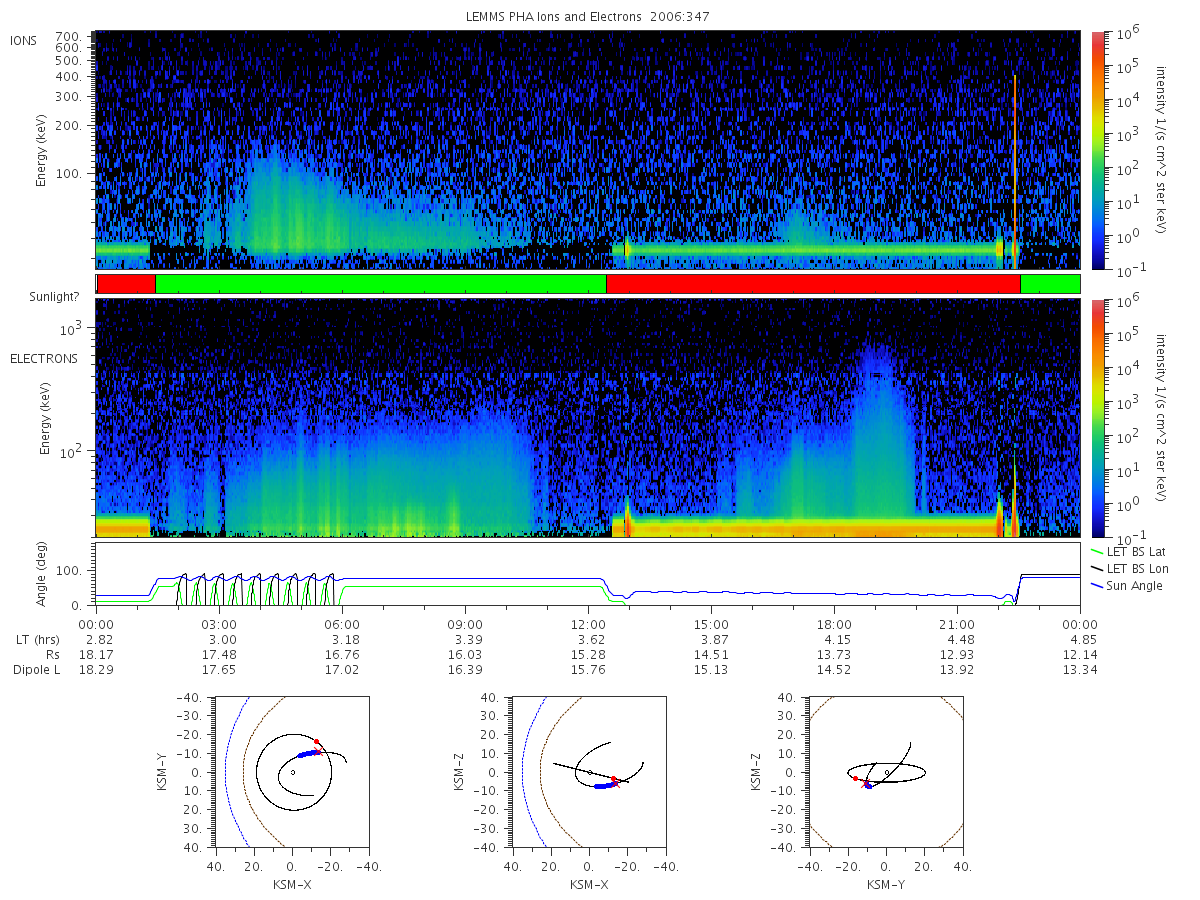Screen dimensions: 1200x900
Task: Click the 15:00 time tick label
Action: point(711,624)
